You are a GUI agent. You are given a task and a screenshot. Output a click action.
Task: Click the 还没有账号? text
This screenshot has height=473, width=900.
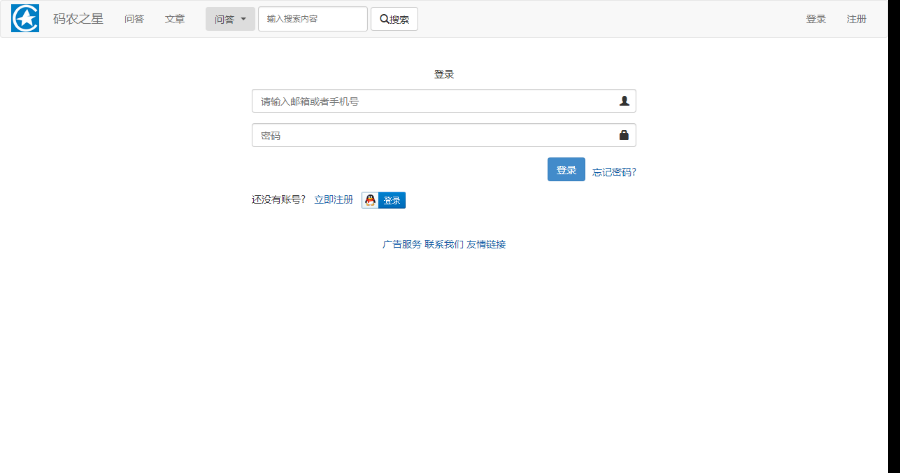(279, 200)
